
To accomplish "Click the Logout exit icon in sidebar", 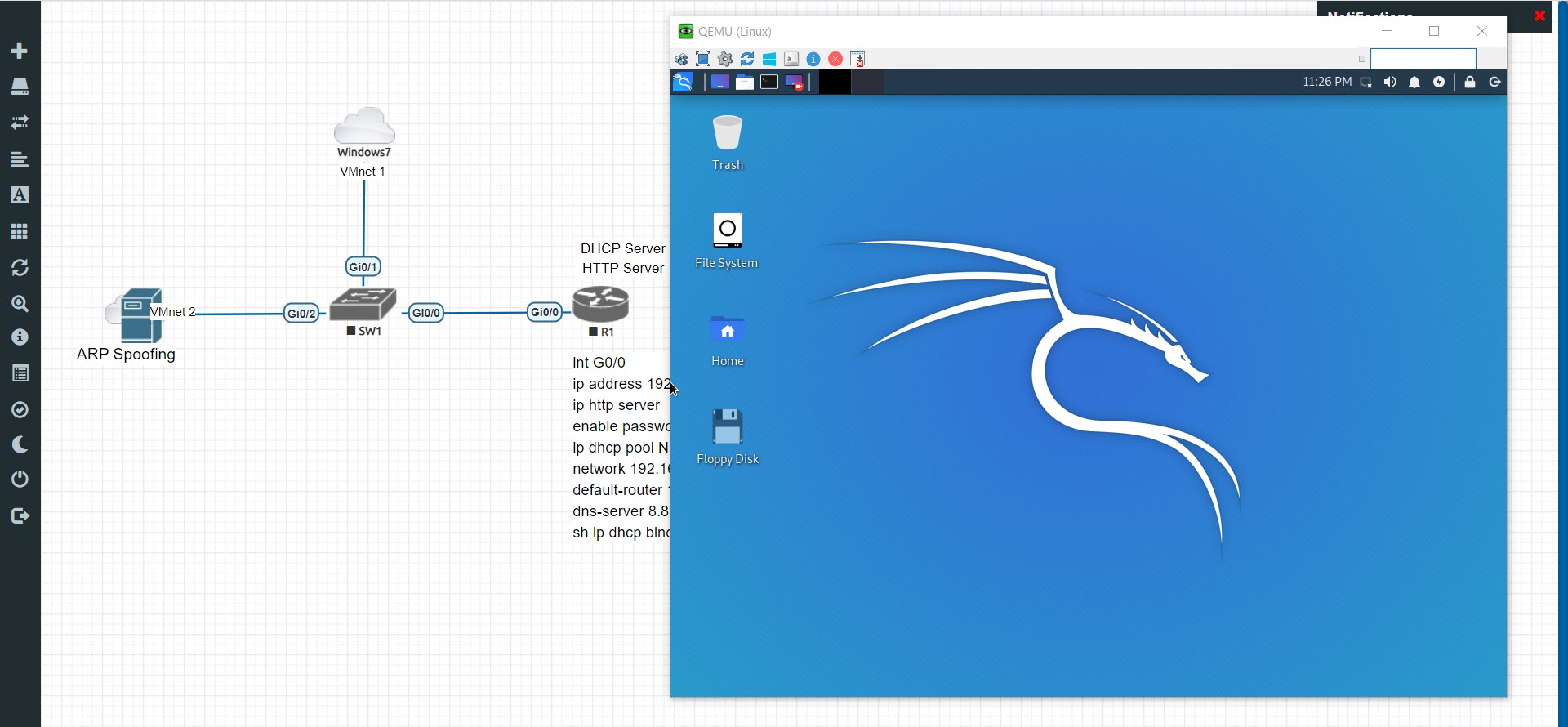I will coord(20,515).
